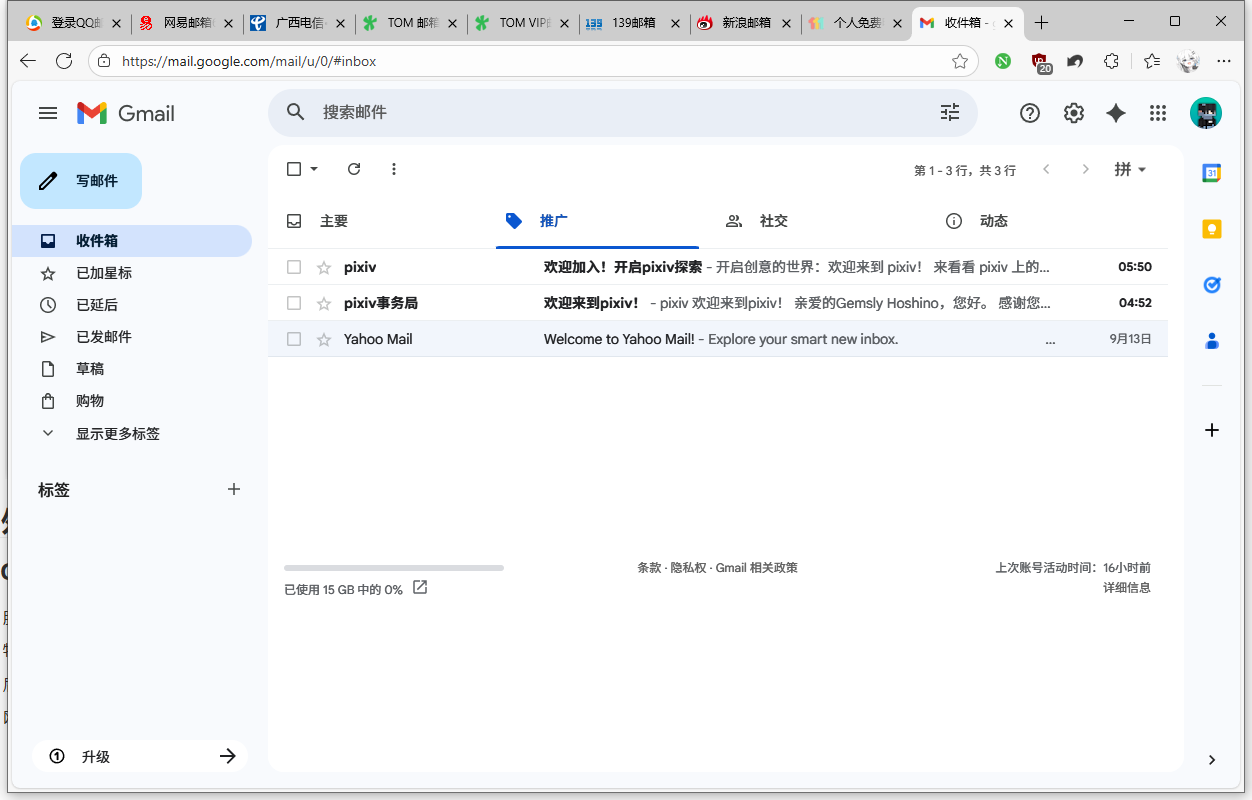Expand 显示更多标签 in the sidebar

[x=117, y=434]
